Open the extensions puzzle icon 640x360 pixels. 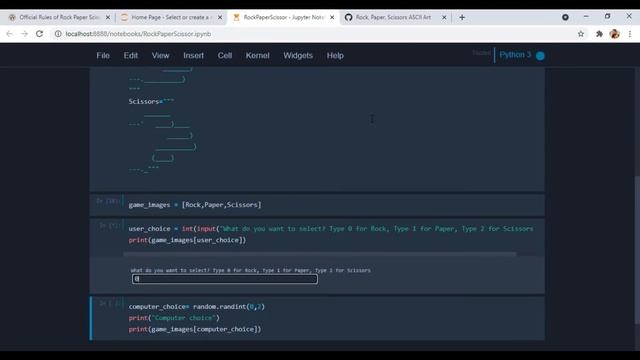point(599,34)
